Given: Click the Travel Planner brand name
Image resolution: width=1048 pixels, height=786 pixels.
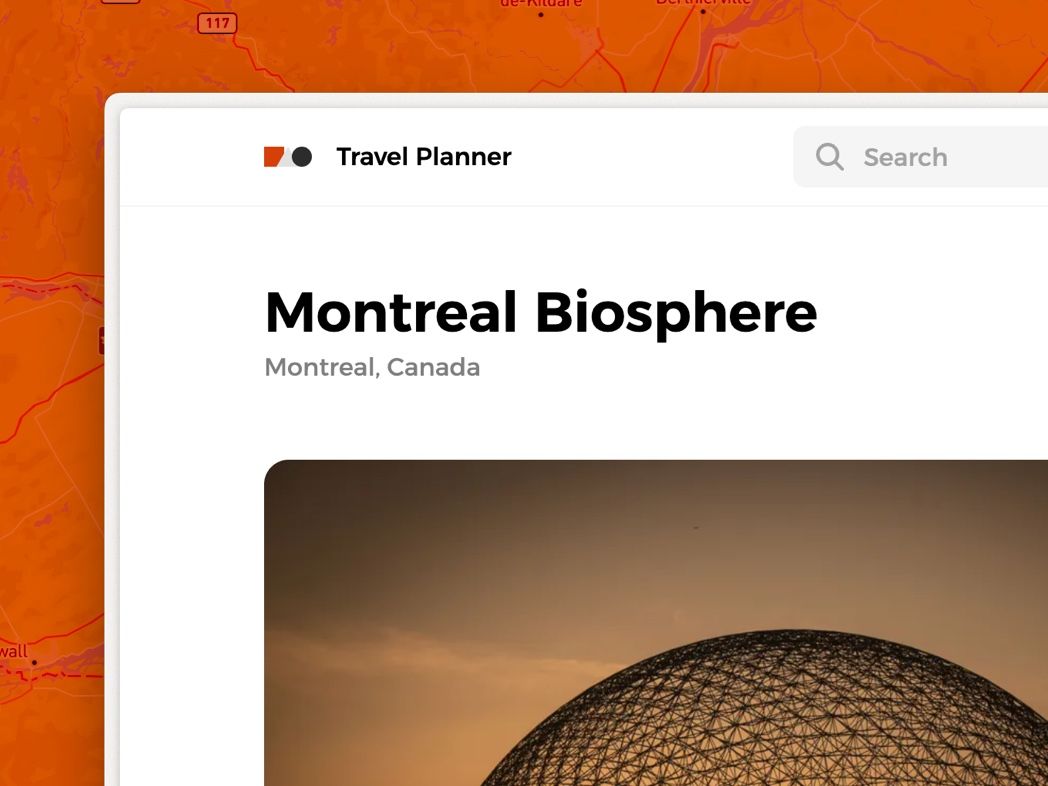Looking at the screenshot, I should [424, 157].
